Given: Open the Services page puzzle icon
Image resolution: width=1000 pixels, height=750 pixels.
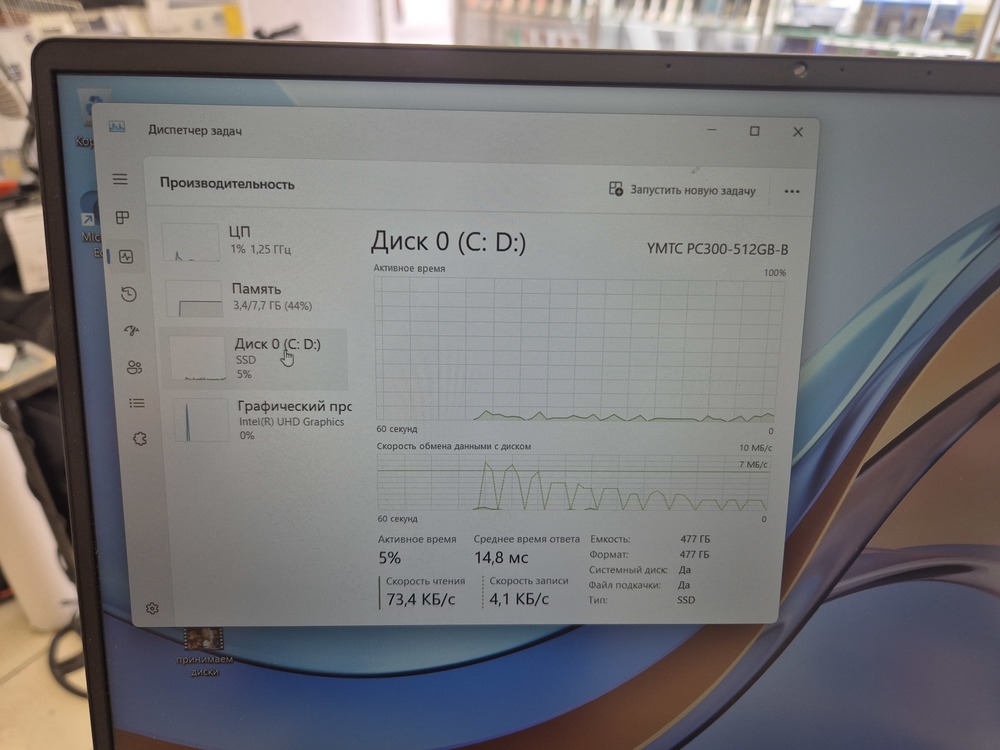Looking at the screenshot, I should coord(140,438).
